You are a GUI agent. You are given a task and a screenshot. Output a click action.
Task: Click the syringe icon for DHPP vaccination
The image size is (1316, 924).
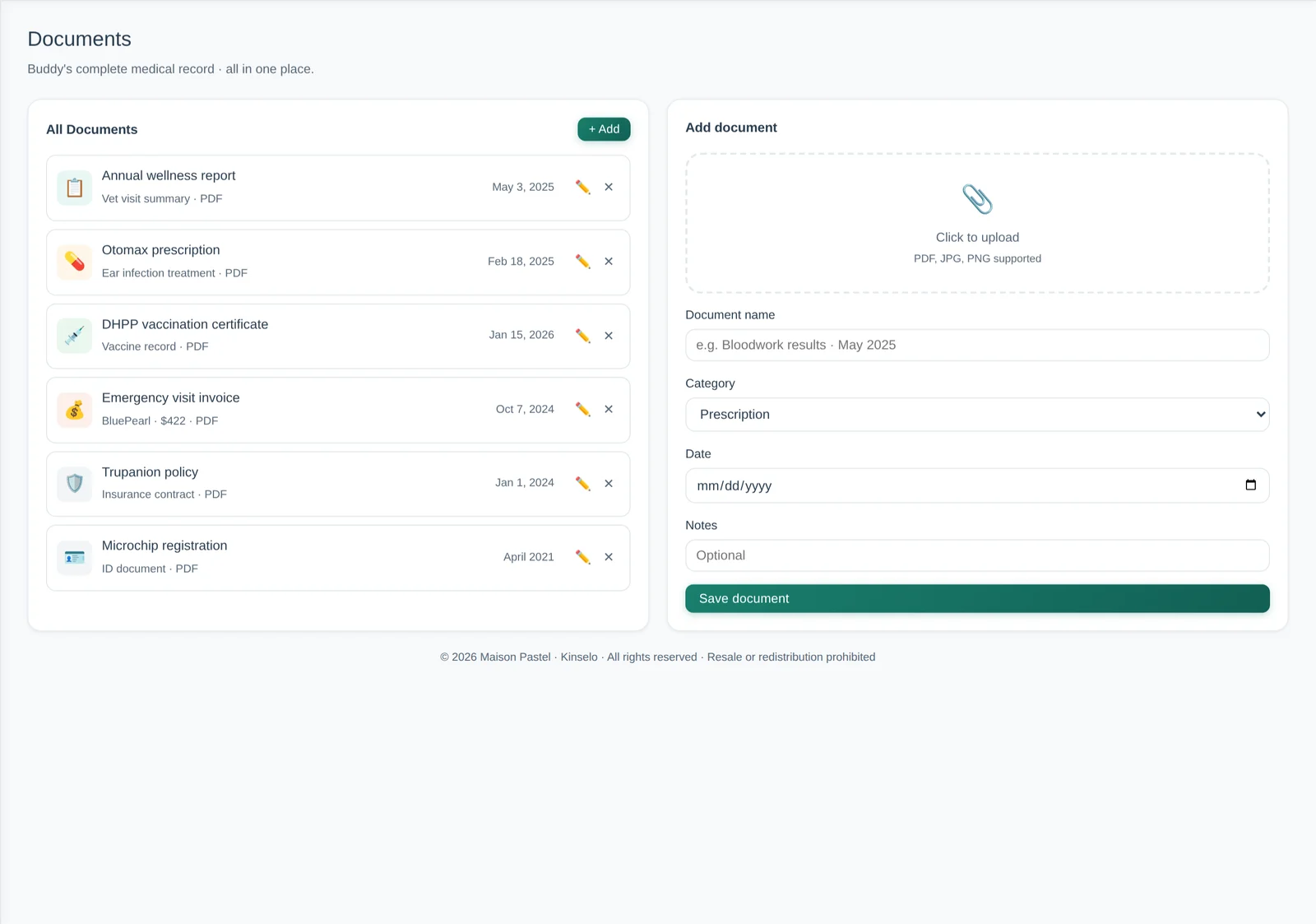tap(75, 336)
